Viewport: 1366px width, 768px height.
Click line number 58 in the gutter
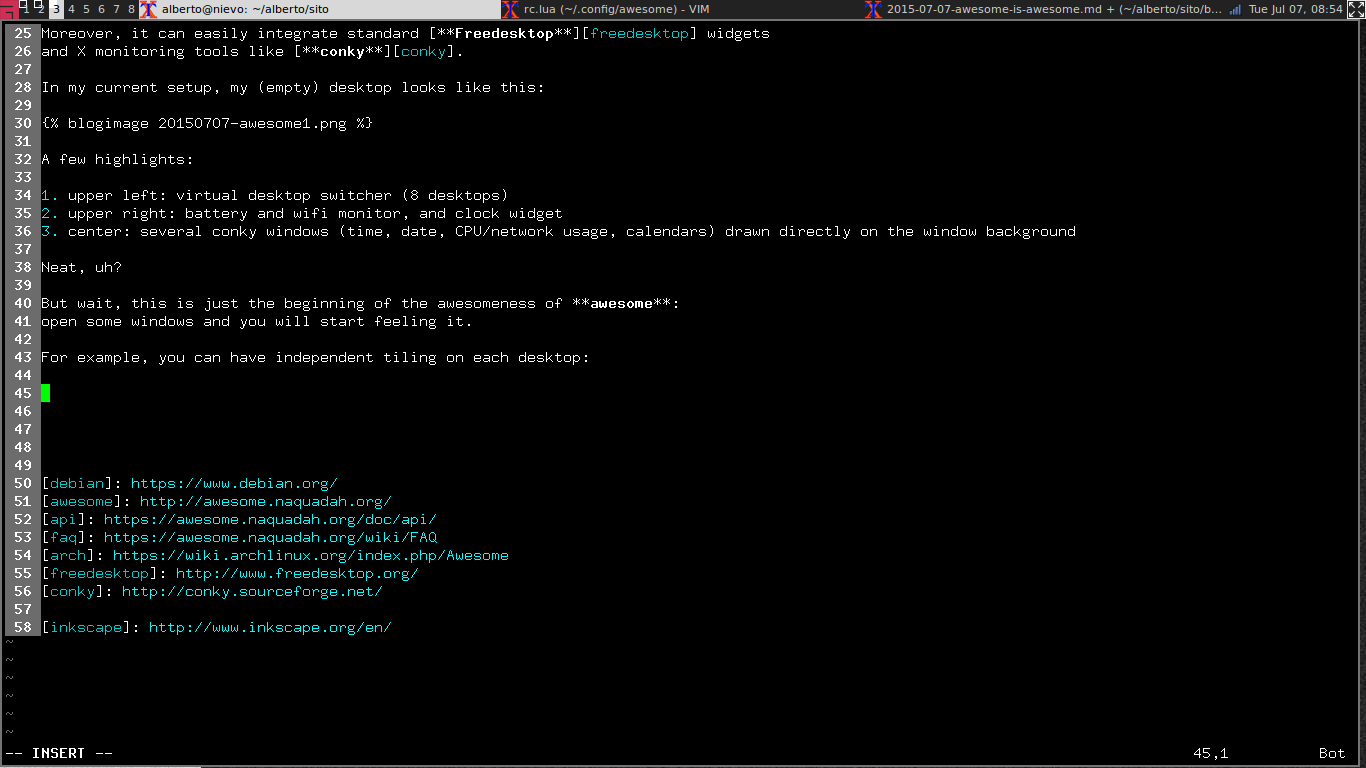click(23, 627)
